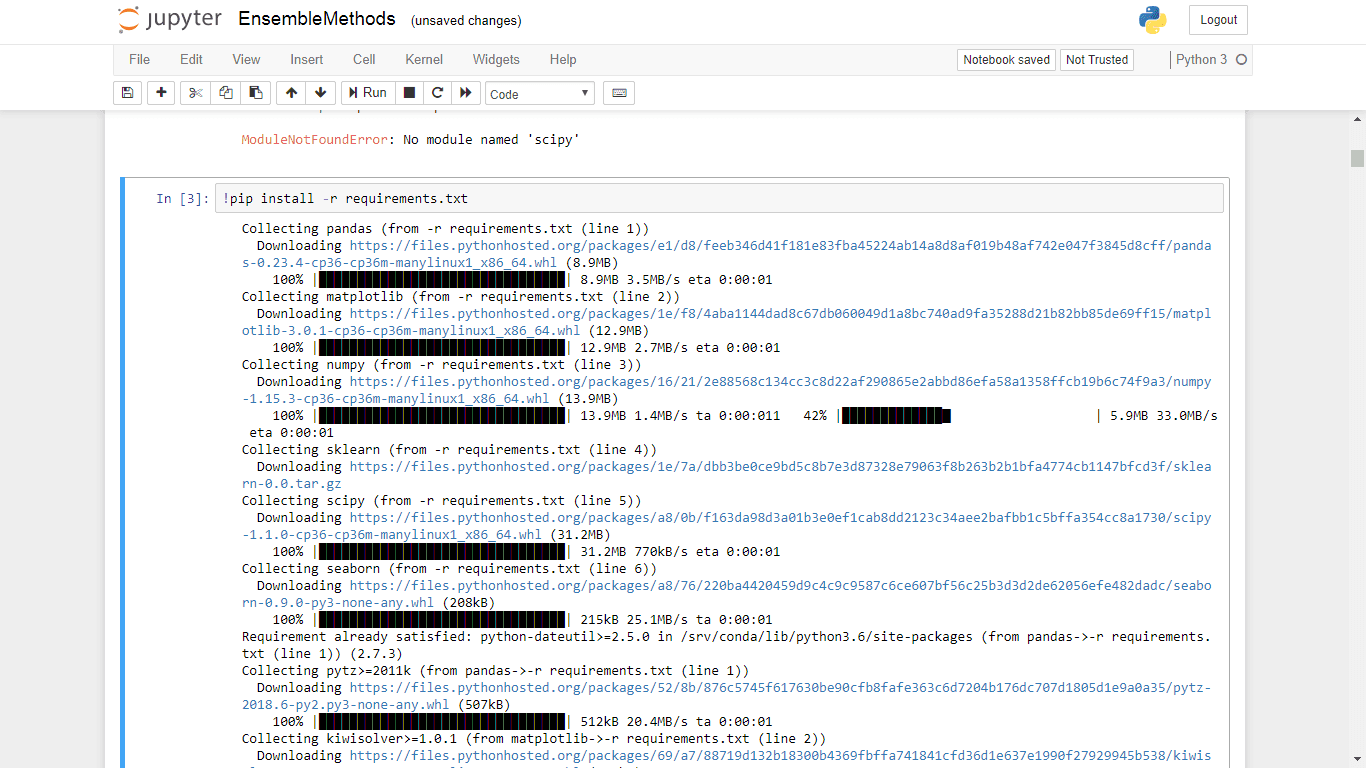Save the notebook using the save icon

[127, 92]
